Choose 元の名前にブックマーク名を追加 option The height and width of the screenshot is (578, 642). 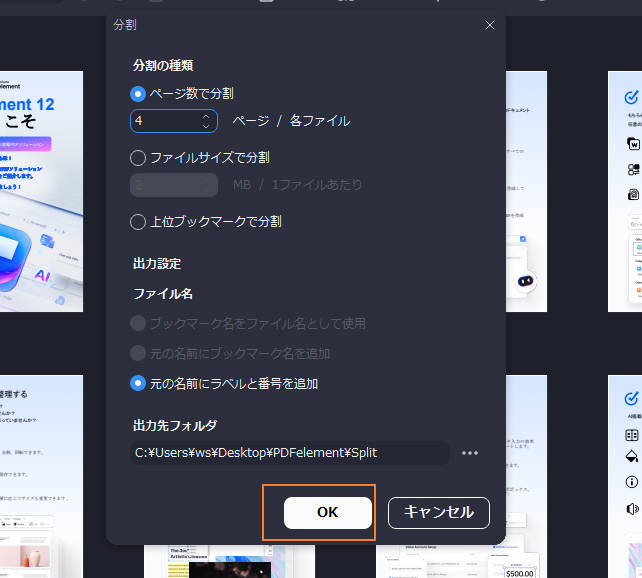pos(138,353)
